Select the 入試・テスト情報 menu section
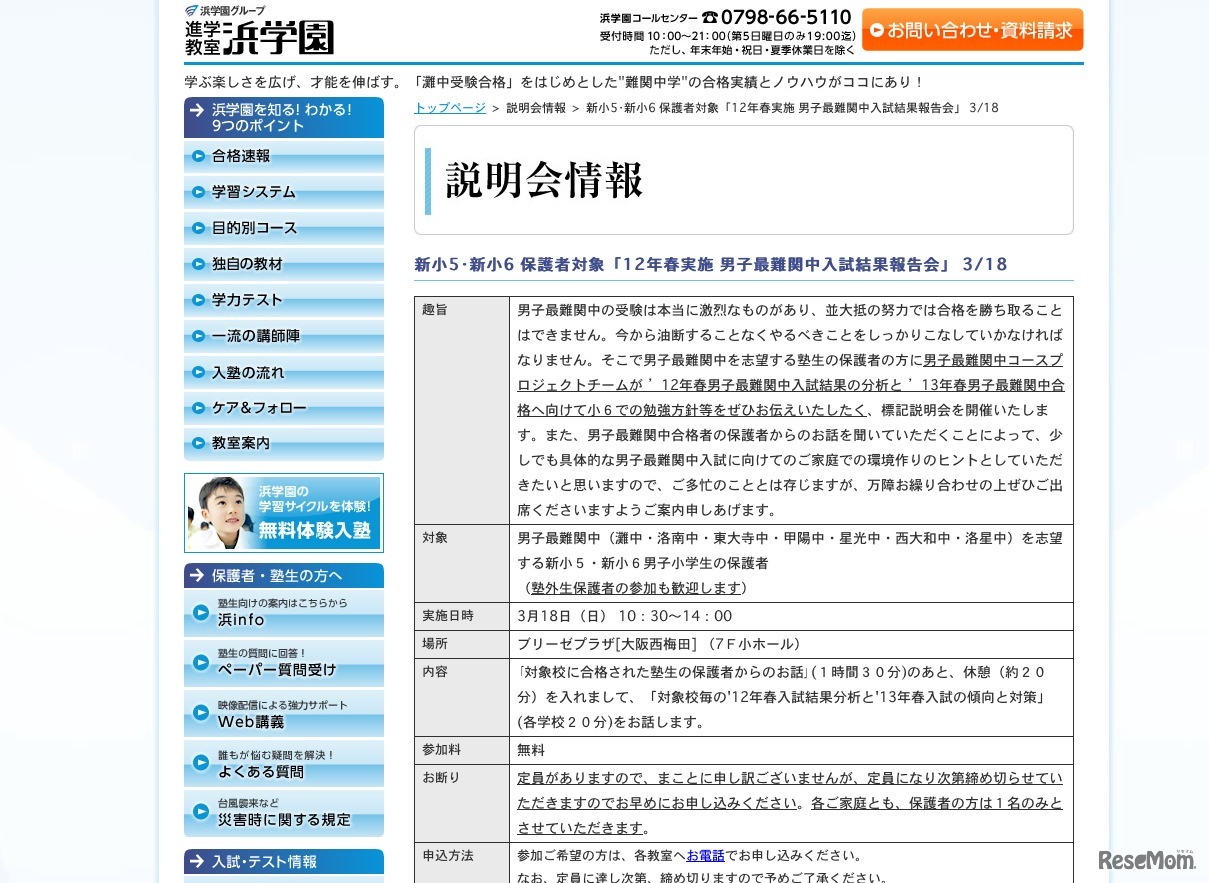Viewport: 1209px width, 883px height. [284, 861]
